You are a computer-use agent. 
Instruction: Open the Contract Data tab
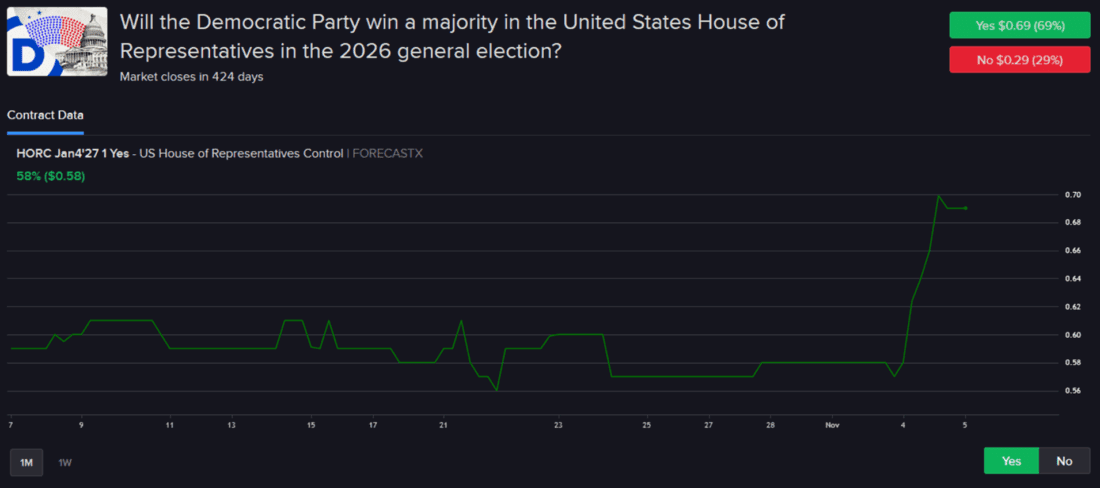[x=45, y=115]
